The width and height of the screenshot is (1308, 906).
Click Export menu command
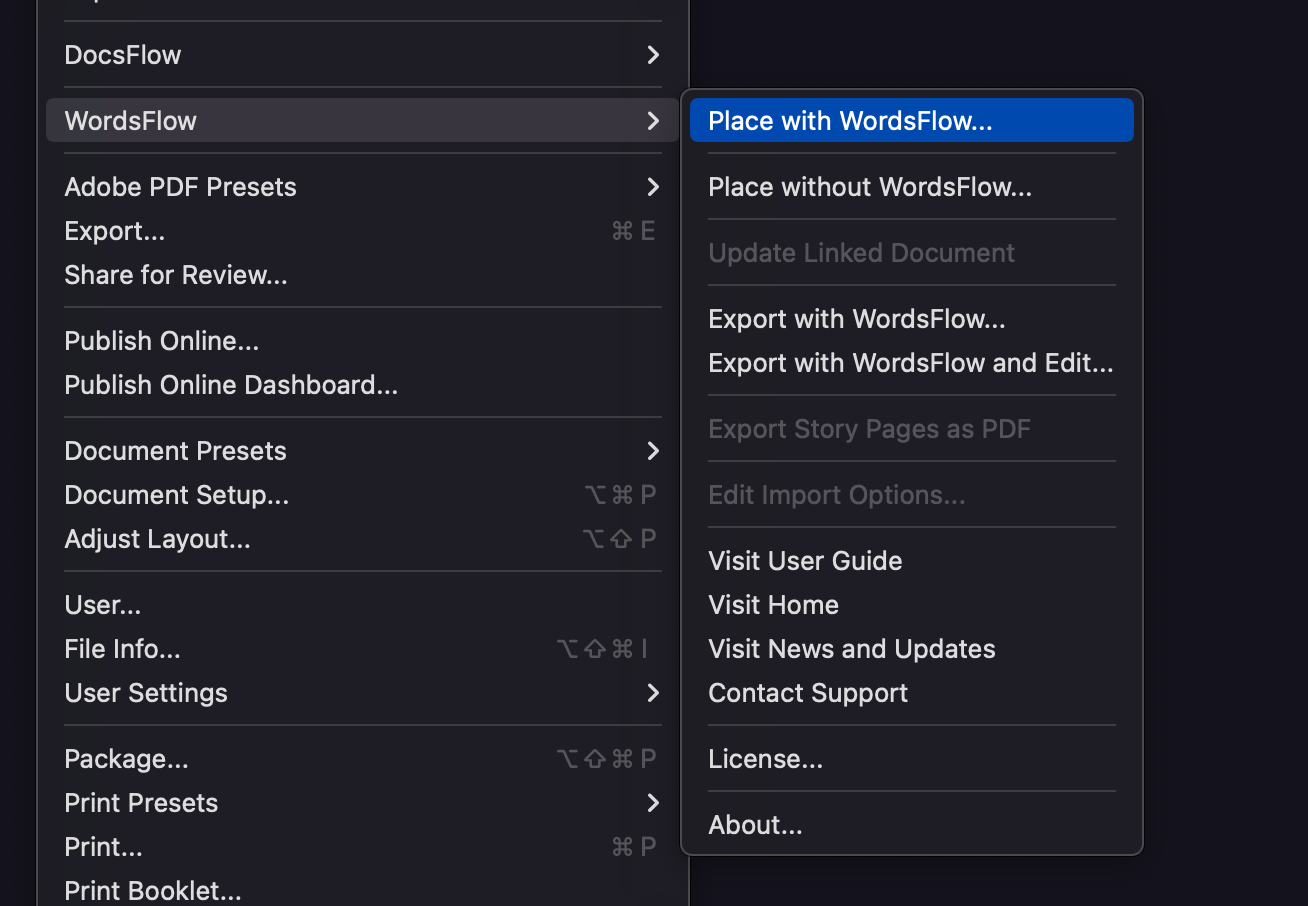[x=115, y=231]
